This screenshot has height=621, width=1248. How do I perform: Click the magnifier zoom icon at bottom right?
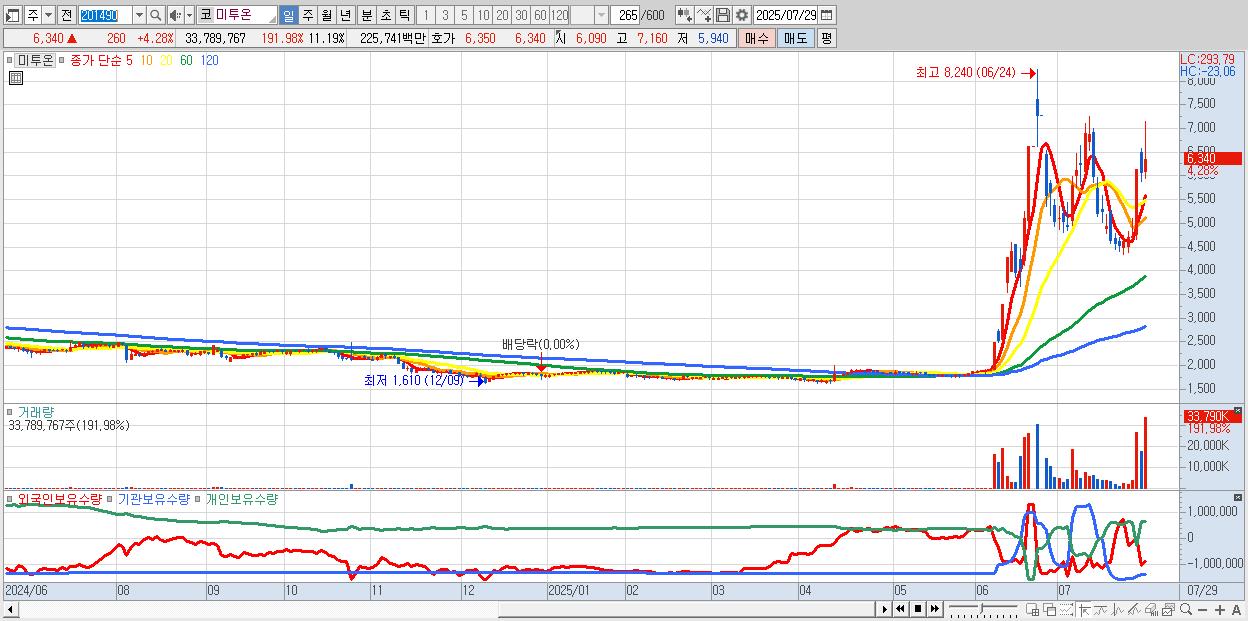tap(1186, 609)
